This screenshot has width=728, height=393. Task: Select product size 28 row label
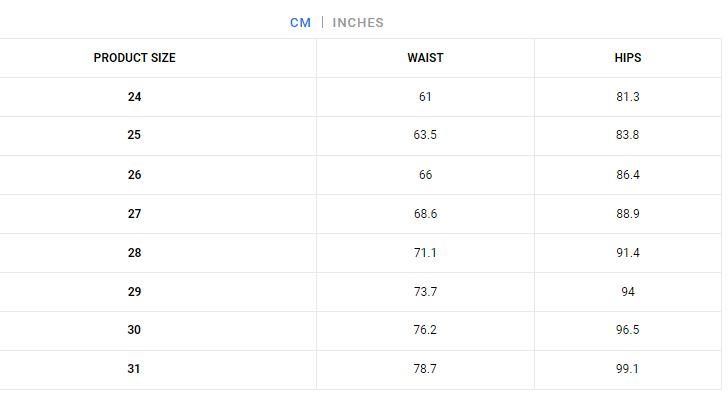[135, 253]
